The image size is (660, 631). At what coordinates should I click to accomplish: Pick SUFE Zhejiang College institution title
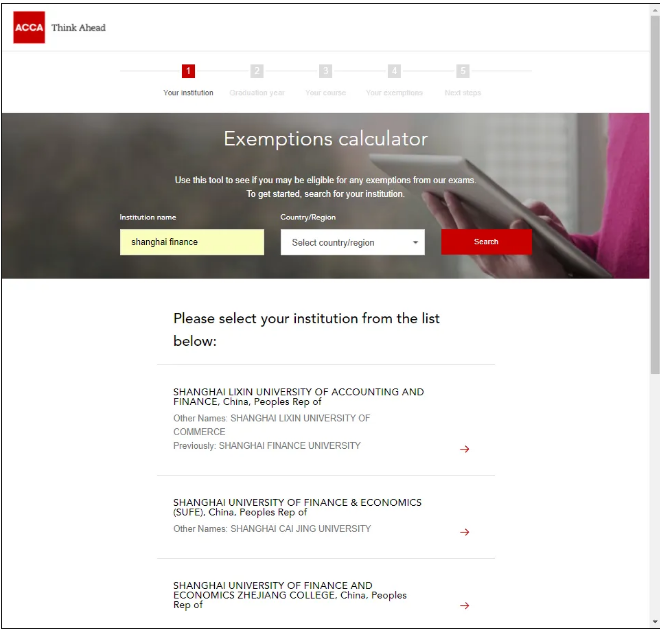289,590
